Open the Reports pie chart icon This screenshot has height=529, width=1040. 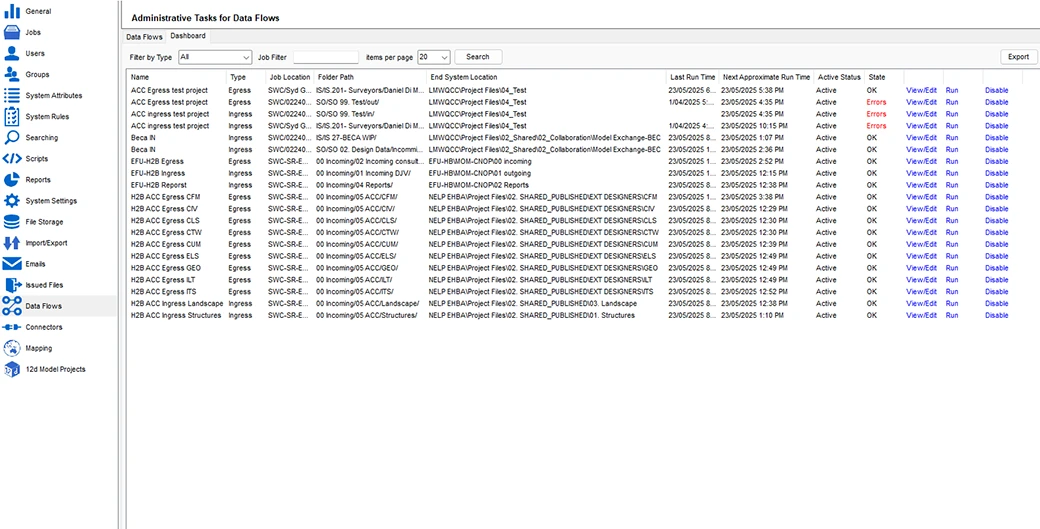pos(12,180)
